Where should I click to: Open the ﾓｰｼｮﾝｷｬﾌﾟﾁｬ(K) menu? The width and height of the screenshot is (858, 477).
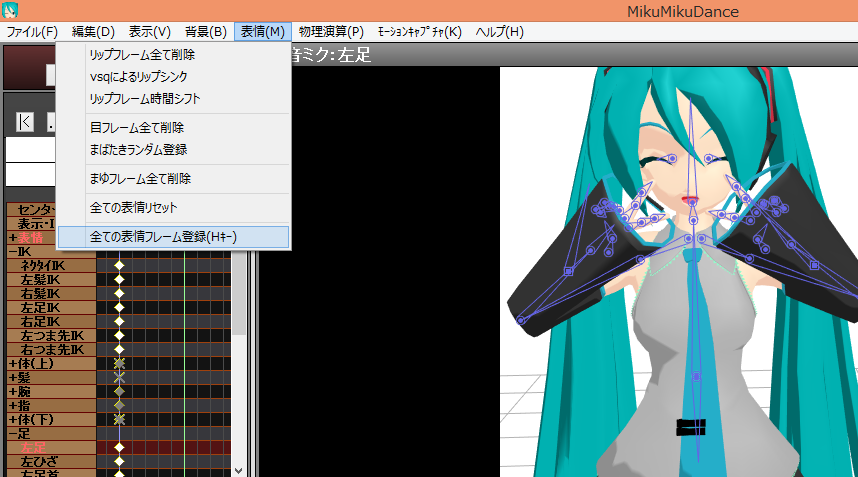(x=420, y=32)
